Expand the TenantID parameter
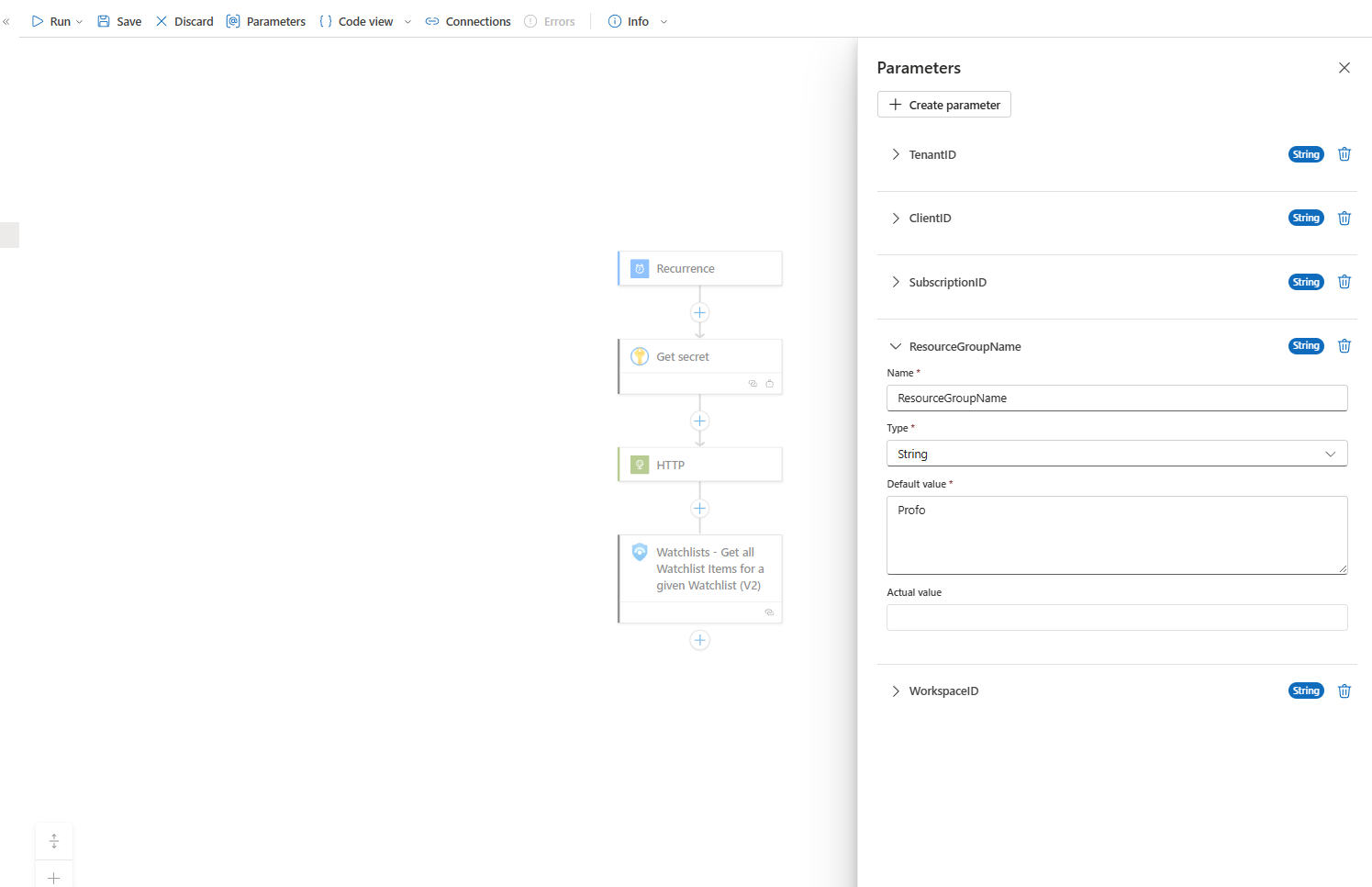Viewport: 1372px width, 887px height. [896, 154]
